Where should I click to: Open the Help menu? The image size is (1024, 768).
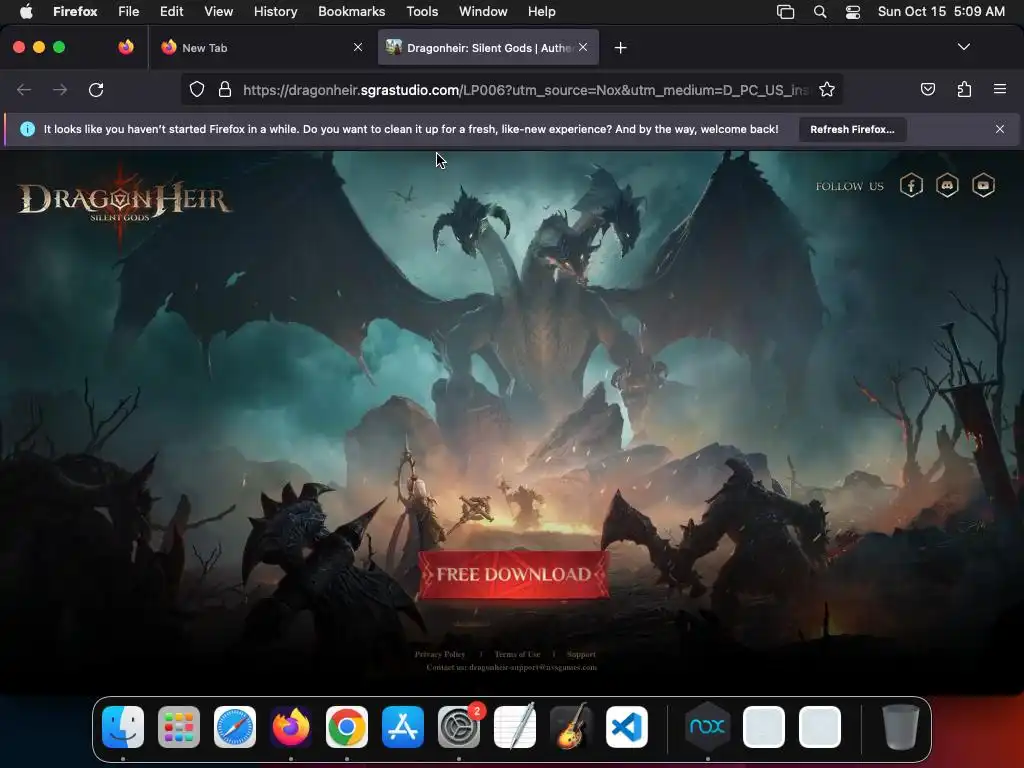[541, 11]
